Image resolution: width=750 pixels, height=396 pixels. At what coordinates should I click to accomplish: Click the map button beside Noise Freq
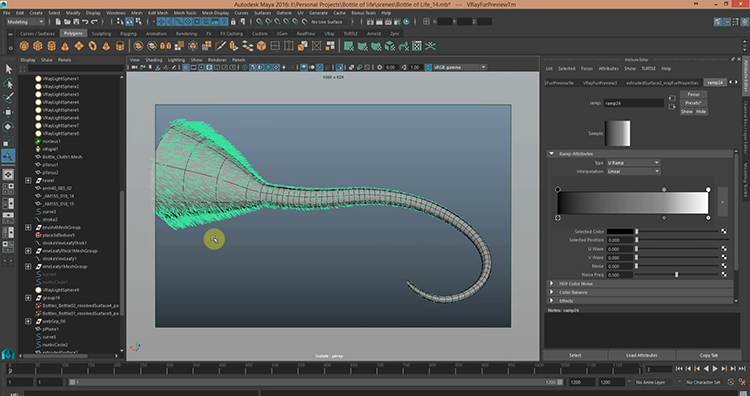(x=724, y=275)
